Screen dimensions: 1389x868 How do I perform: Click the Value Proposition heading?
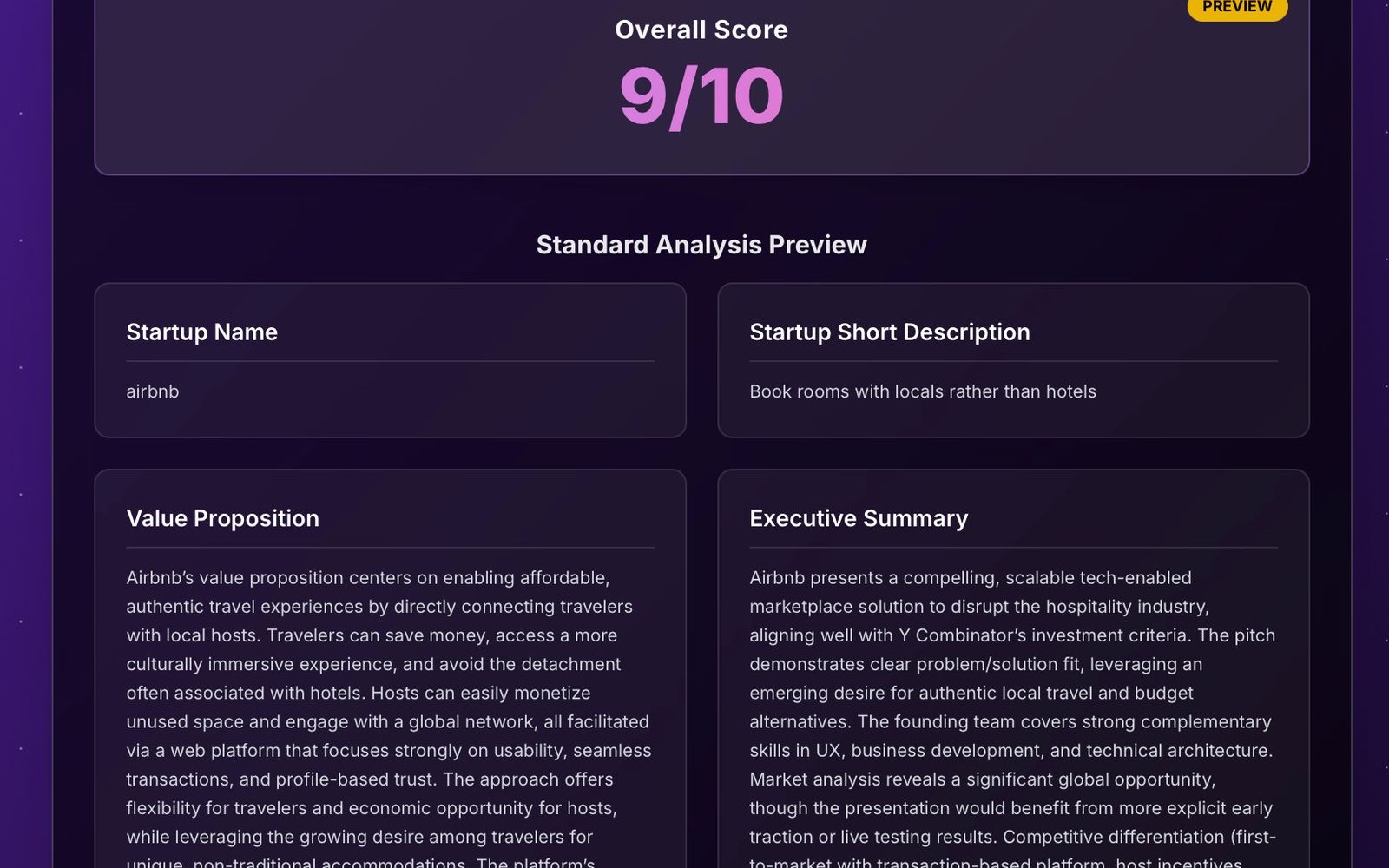[x=222, y=518]
